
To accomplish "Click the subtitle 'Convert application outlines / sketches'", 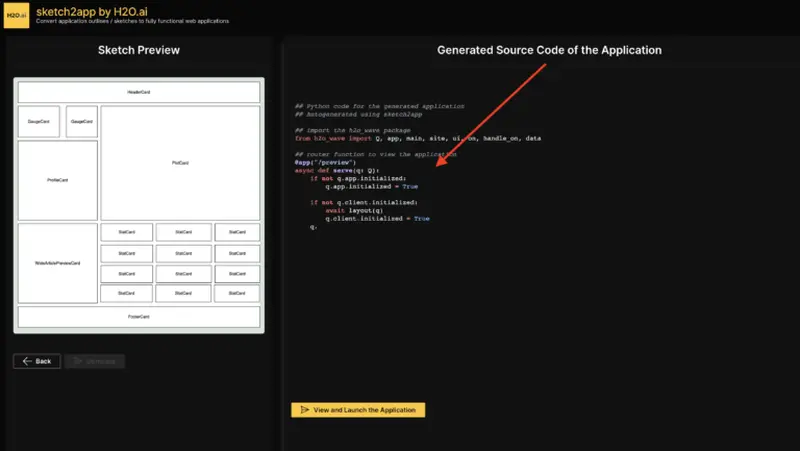I will pos(133,21).
